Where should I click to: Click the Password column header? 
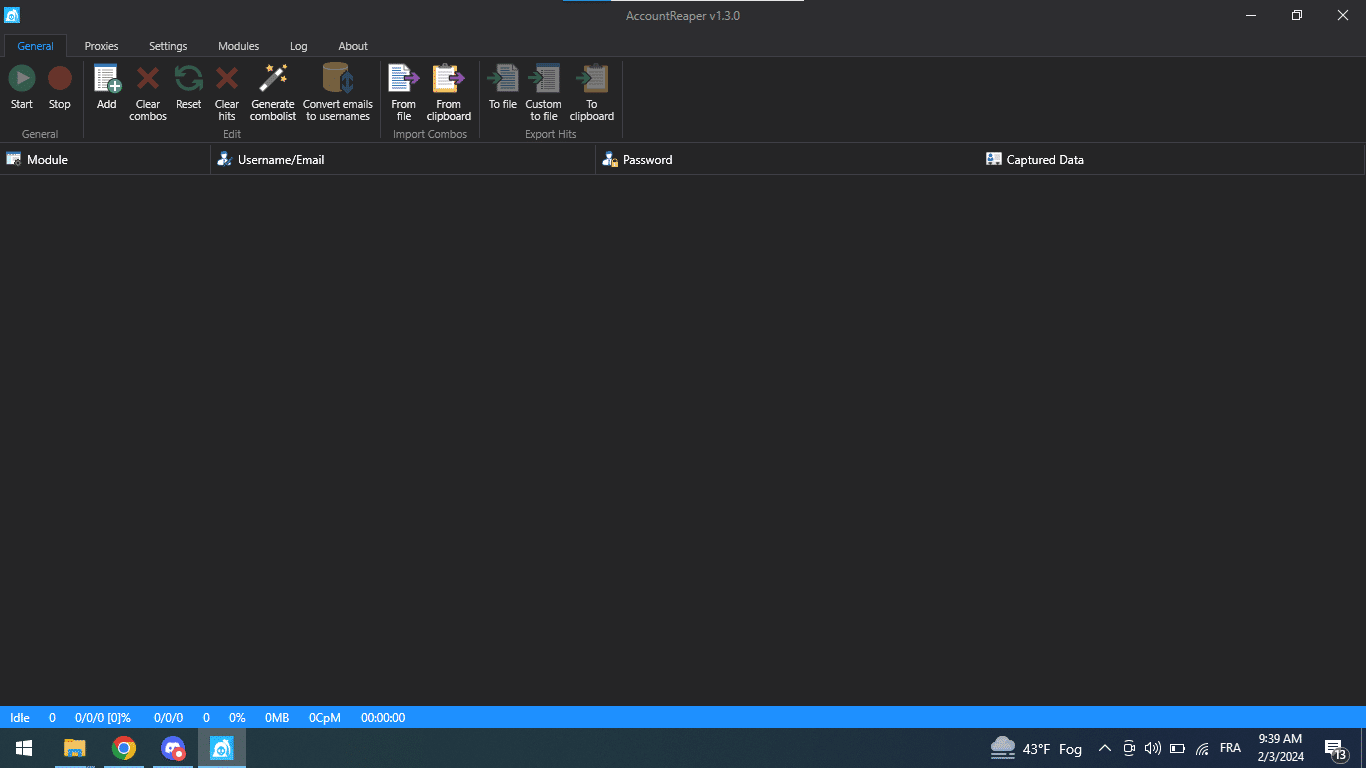[x=787, y=159]
